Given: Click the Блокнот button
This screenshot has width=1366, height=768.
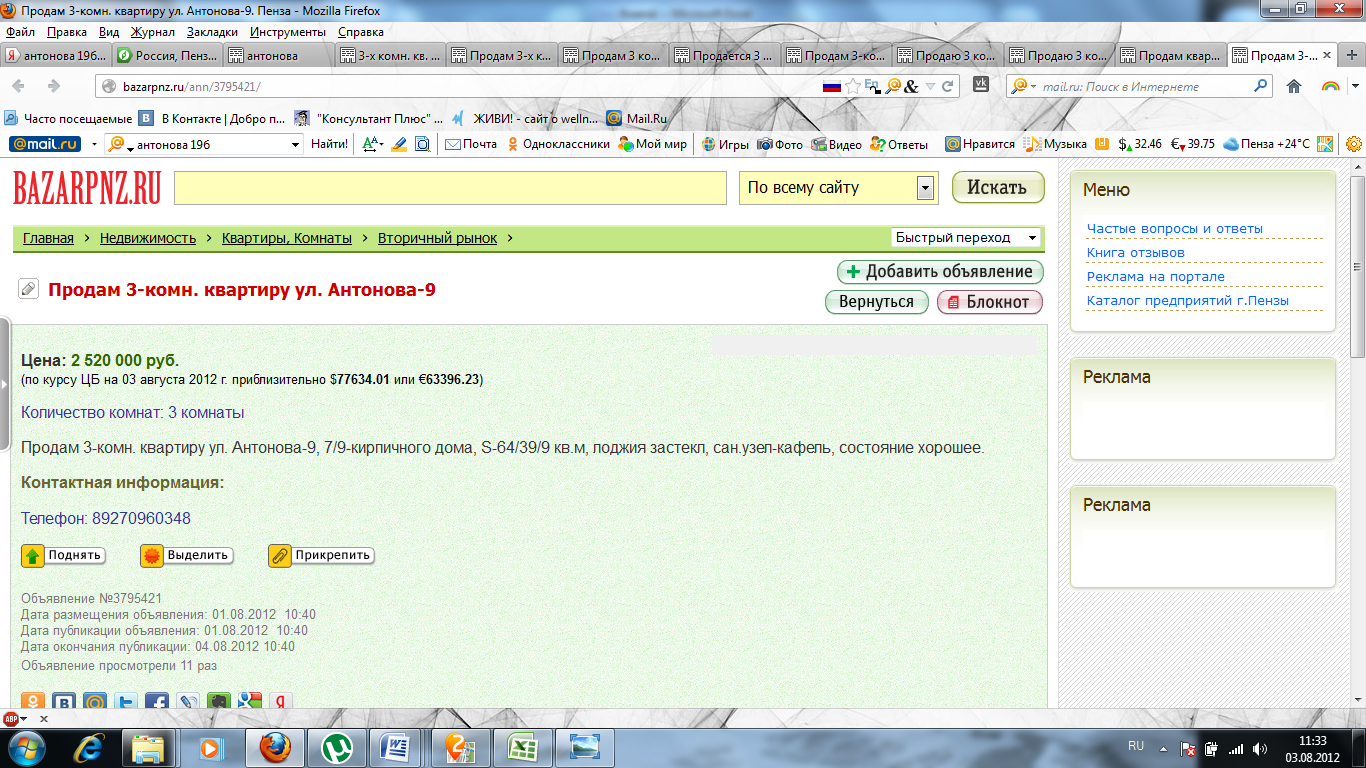Looking at the screenshot, I should pyautogui.click(x=989, y=302).
